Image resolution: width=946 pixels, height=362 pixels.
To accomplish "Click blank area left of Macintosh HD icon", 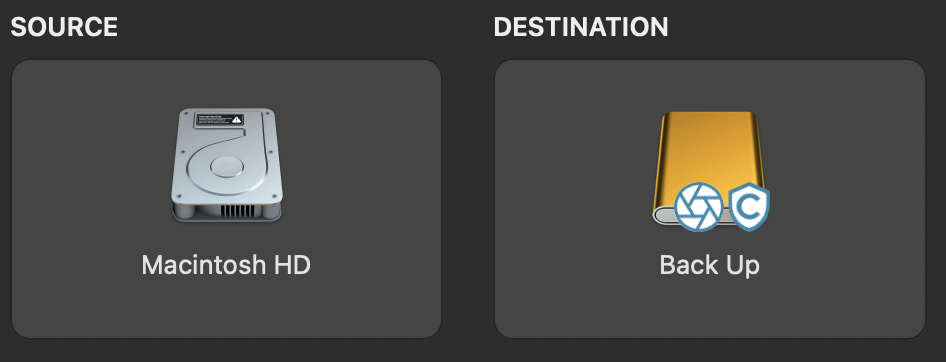I will click(90, 166).
